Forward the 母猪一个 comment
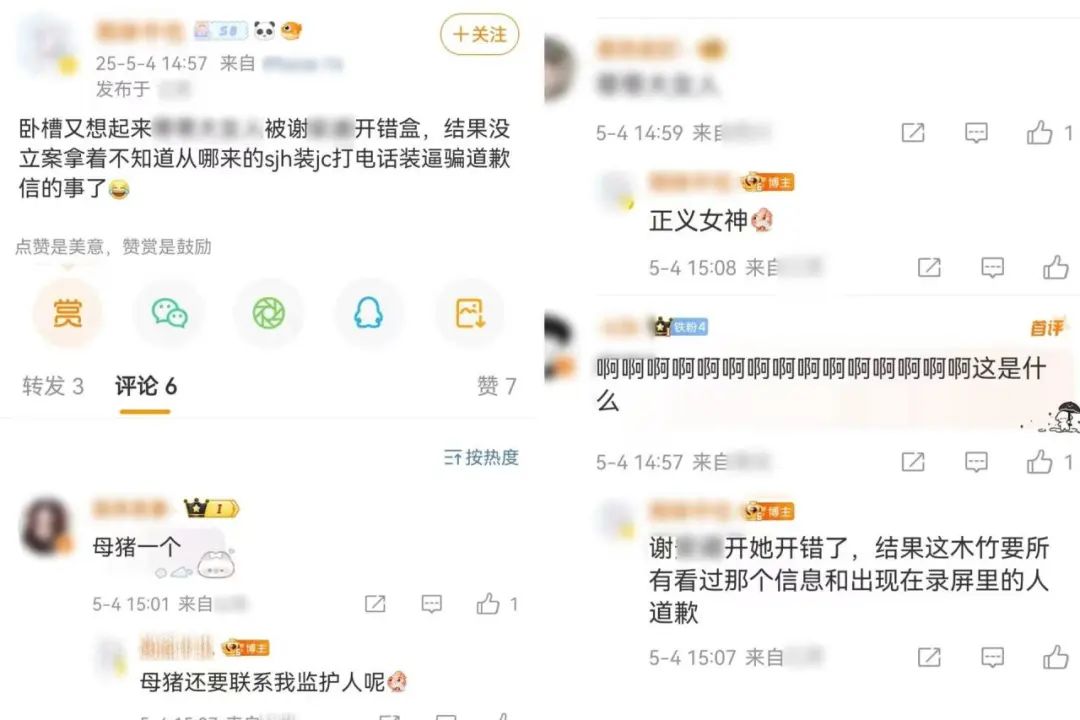Screen dimensions: 1080x720 375,604
